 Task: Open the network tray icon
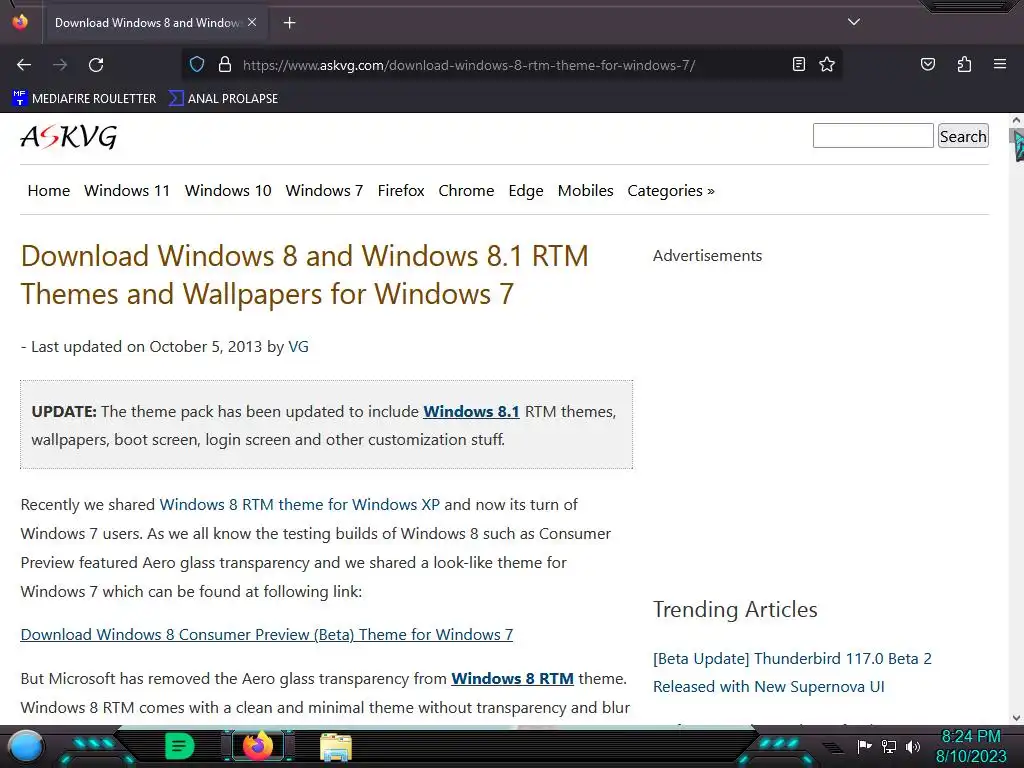point(889,746)
